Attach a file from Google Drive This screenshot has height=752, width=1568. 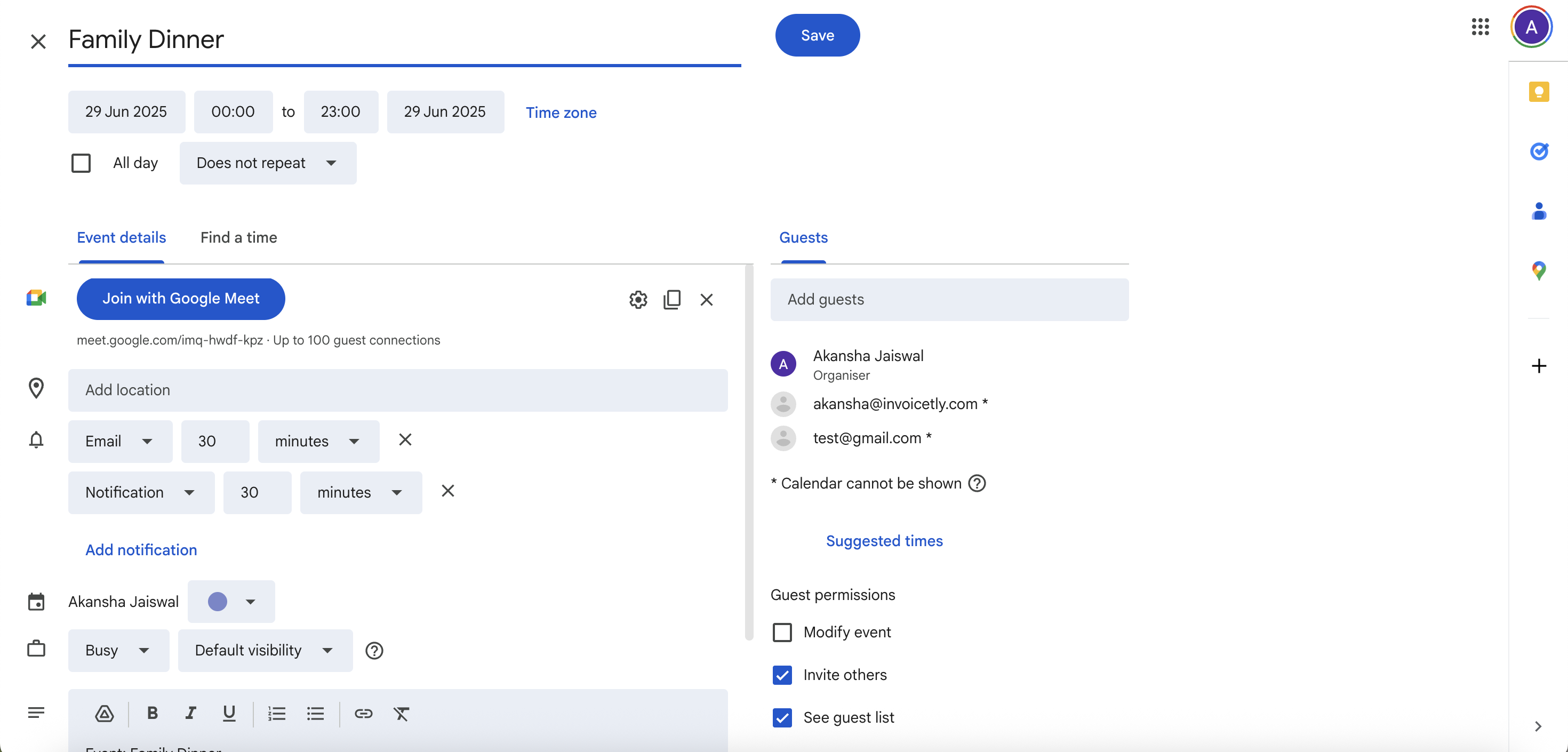pos(105,713)
